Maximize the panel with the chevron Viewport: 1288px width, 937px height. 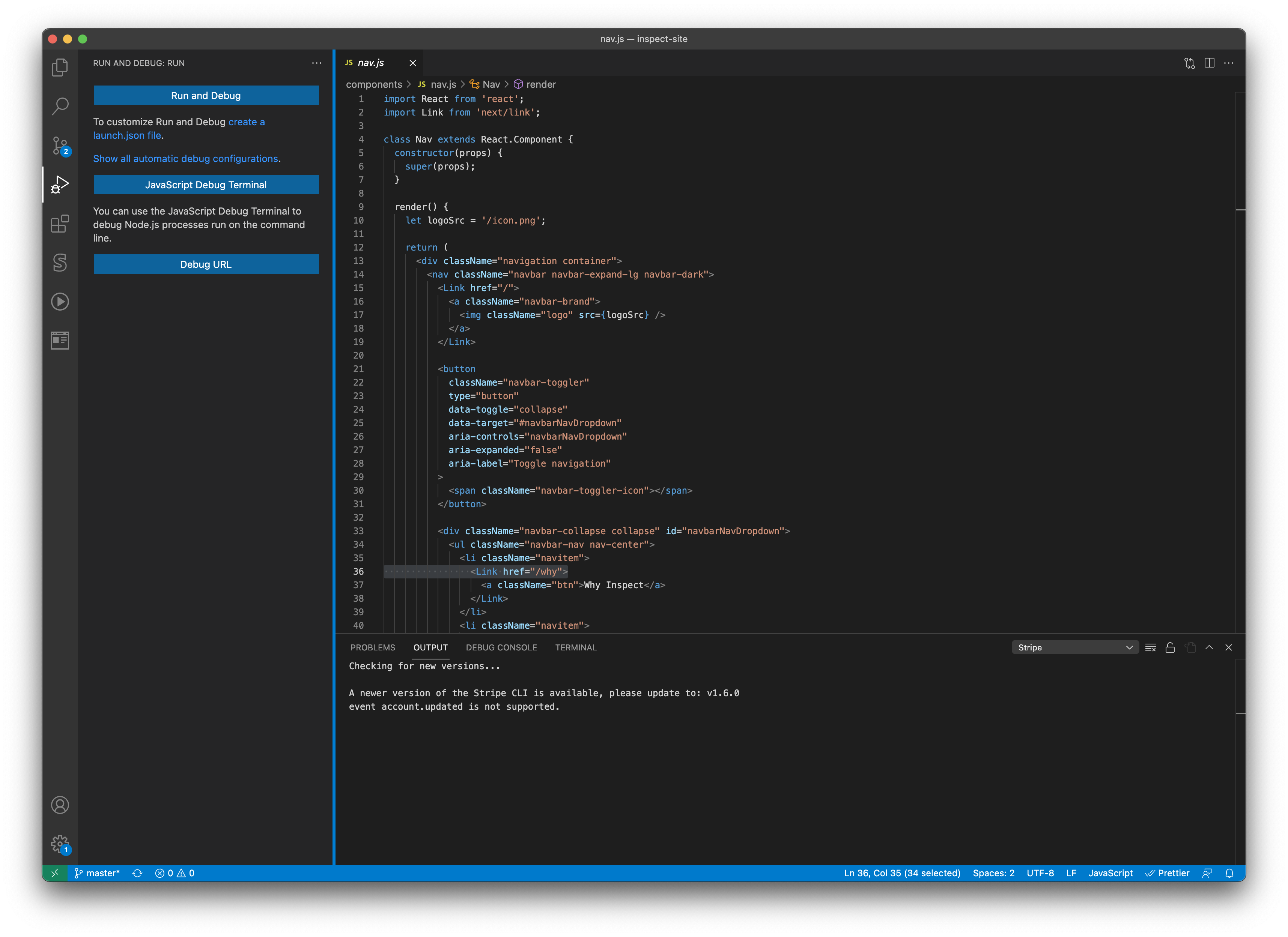point(1209,647)
